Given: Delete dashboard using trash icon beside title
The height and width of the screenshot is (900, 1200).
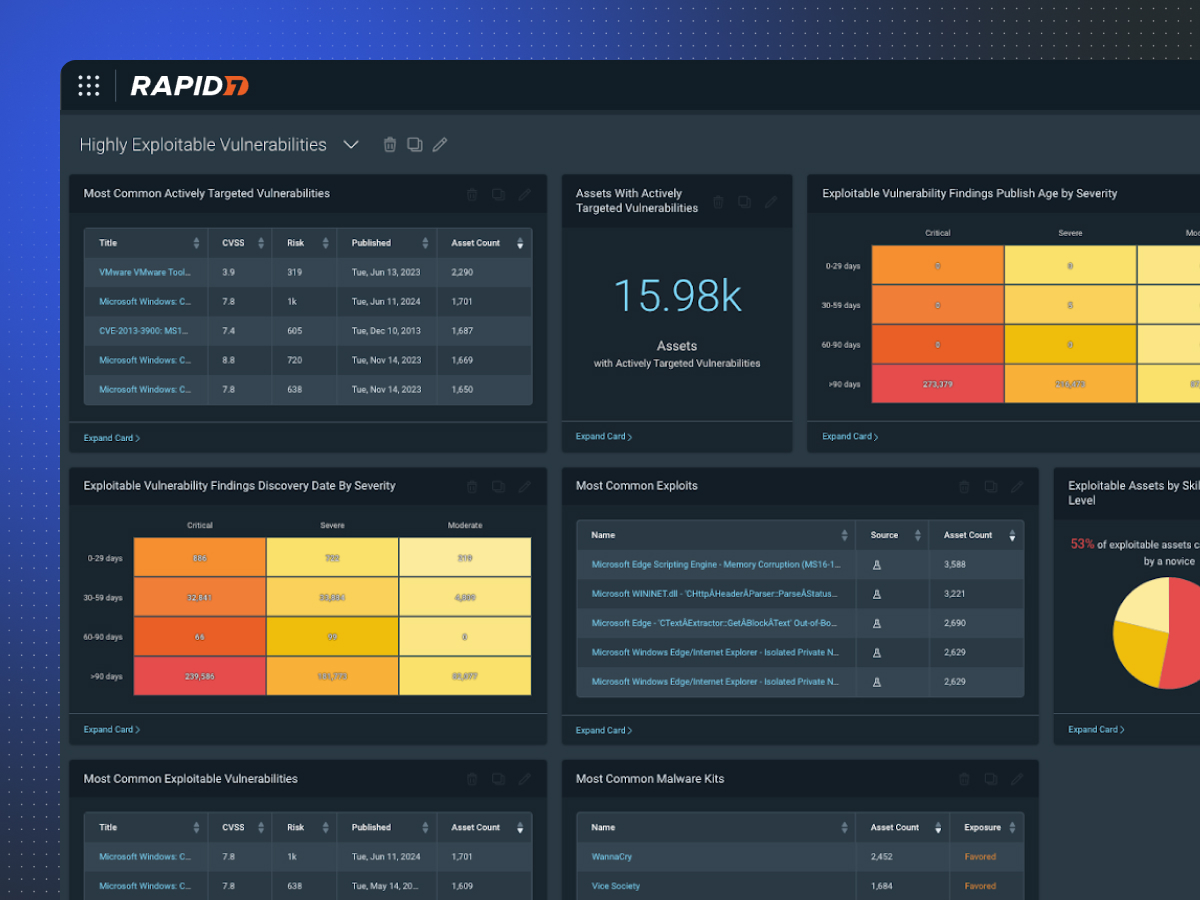Looking at the screenshot, I should [390, 145].
